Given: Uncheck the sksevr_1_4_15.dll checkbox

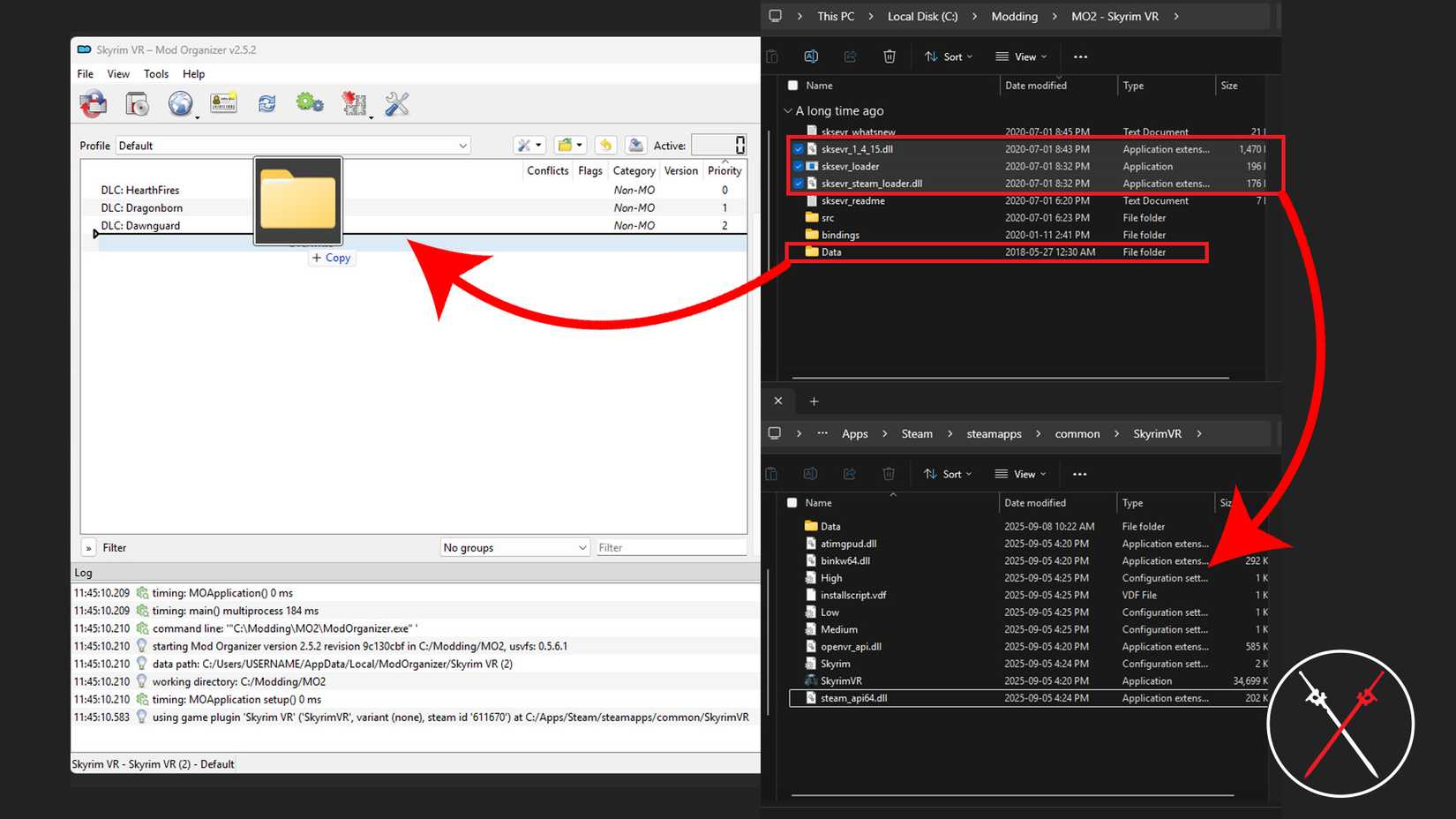Looking at the screenshot, I should tap(799, 149).
